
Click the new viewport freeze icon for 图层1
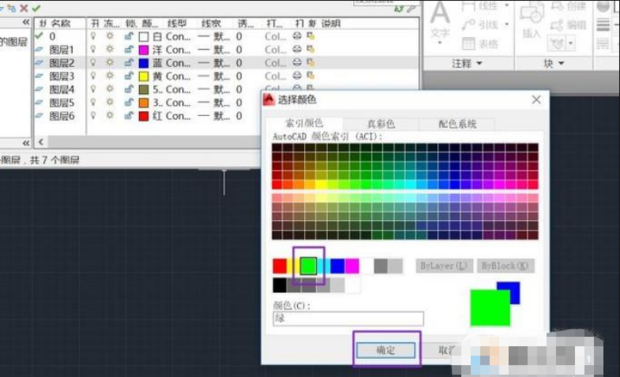311,49
